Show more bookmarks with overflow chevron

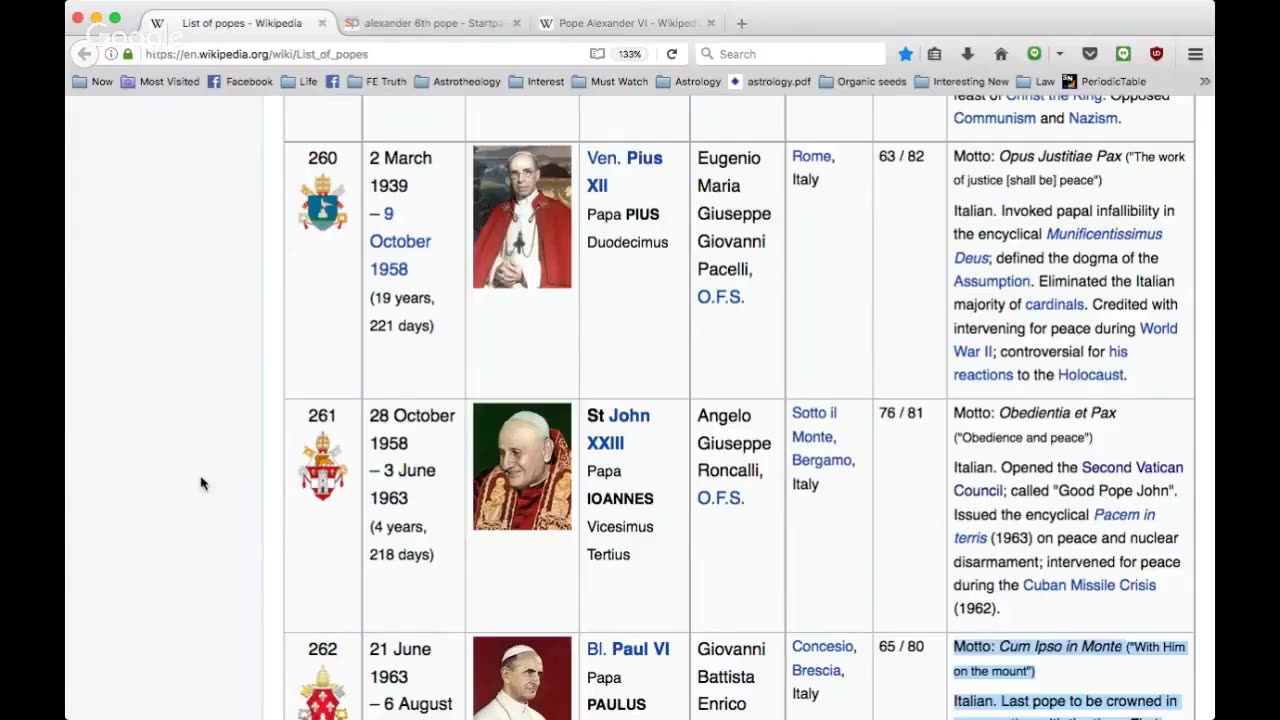tap(1204, 82)
